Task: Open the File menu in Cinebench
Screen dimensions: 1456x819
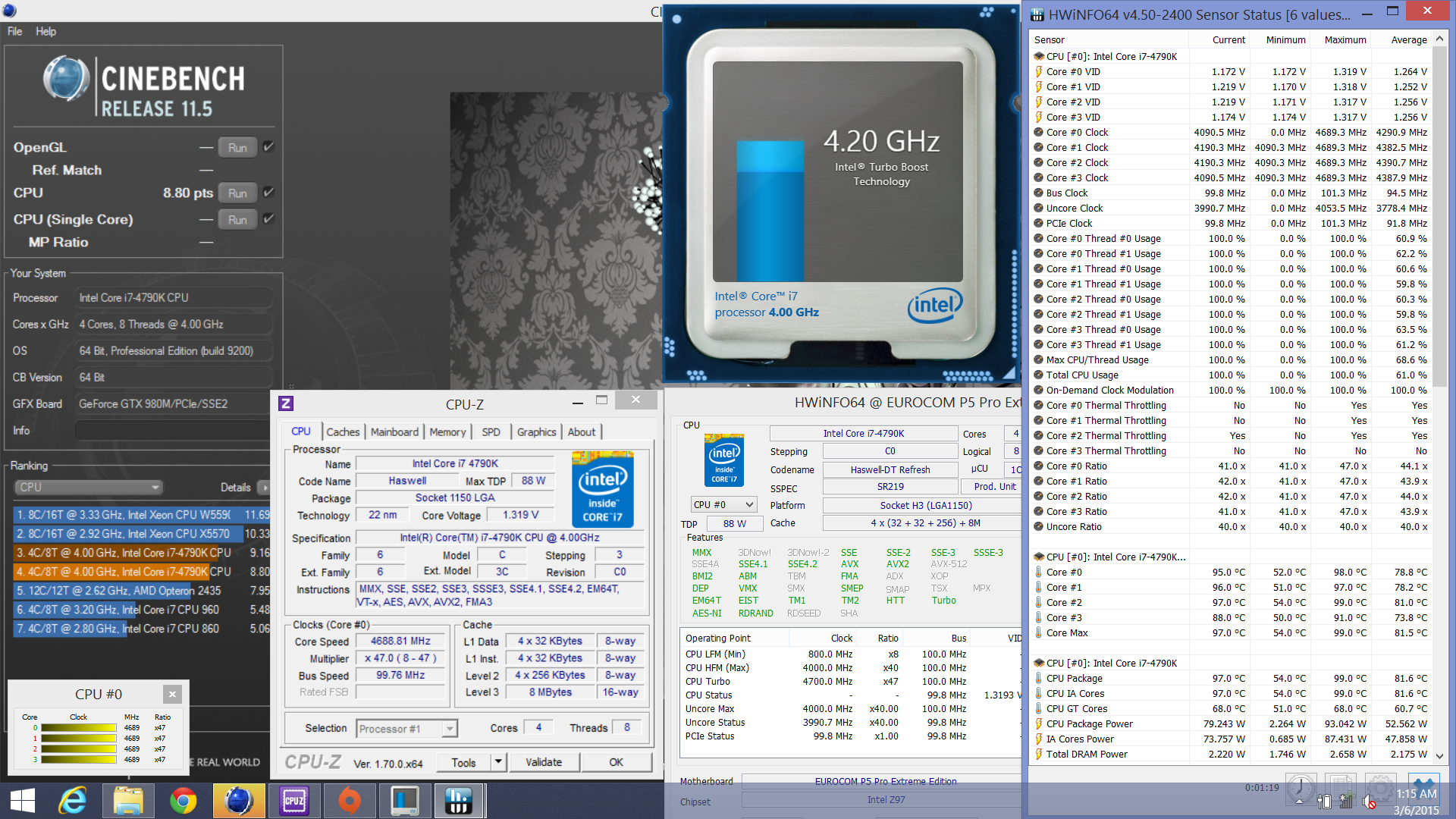Action: pyautogui.click(x=15, y=31)
